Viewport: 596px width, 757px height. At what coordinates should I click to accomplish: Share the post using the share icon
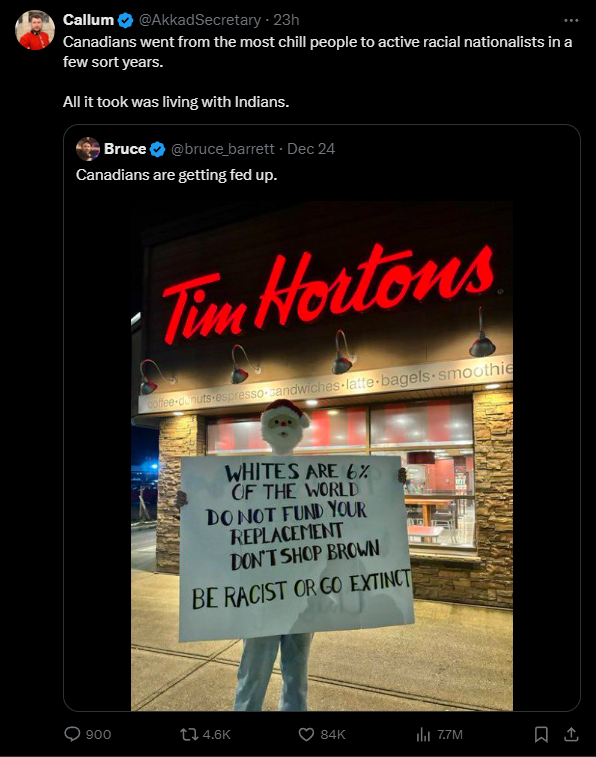571,734
